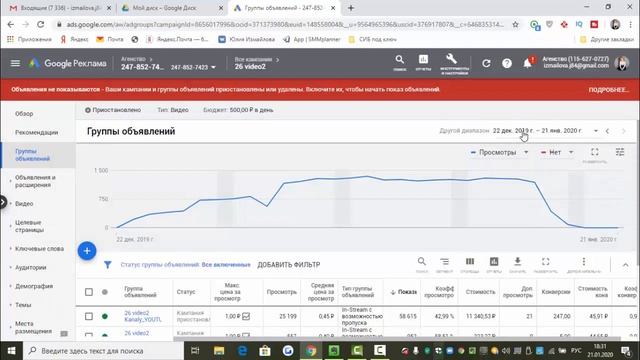
Task: Open the account selector dropdown 247-852-7423
Action: click(x=193, y=67)
